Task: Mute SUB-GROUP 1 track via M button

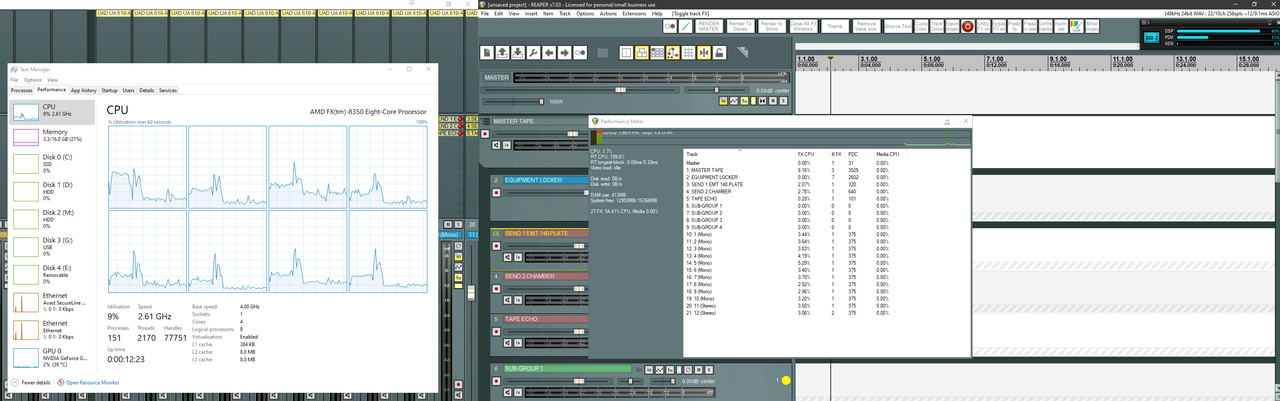Action: (x=699, y=369)
